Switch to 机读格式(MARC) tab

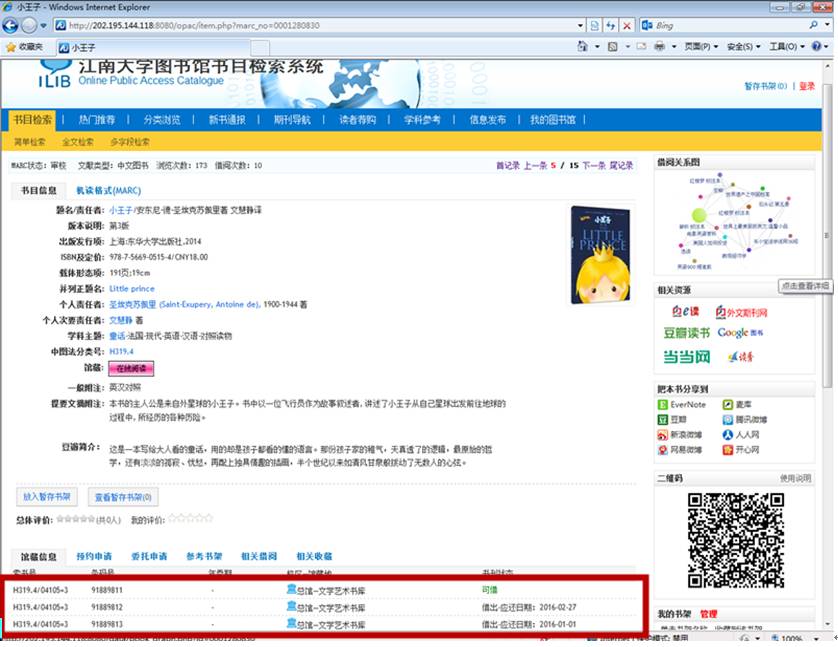(109, 190)
